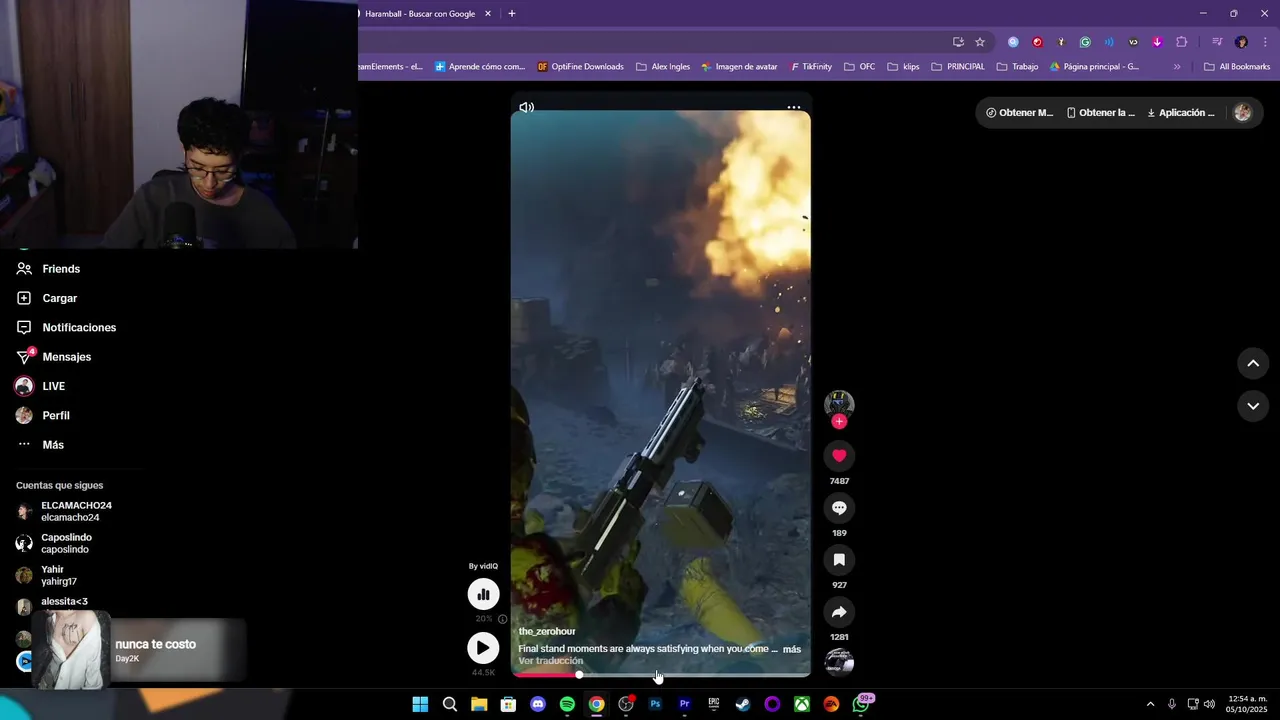Screen dimensions: 1280x720
Task: Open Chrome media controls icon
Action: (x=1217, y=42)
